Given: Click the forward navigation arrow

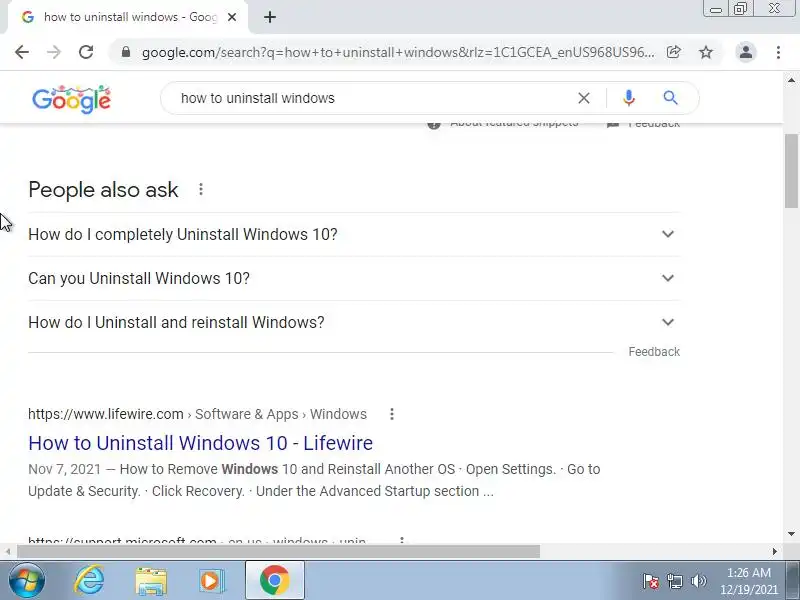Looking at the screenshot, I should (54, 52).
